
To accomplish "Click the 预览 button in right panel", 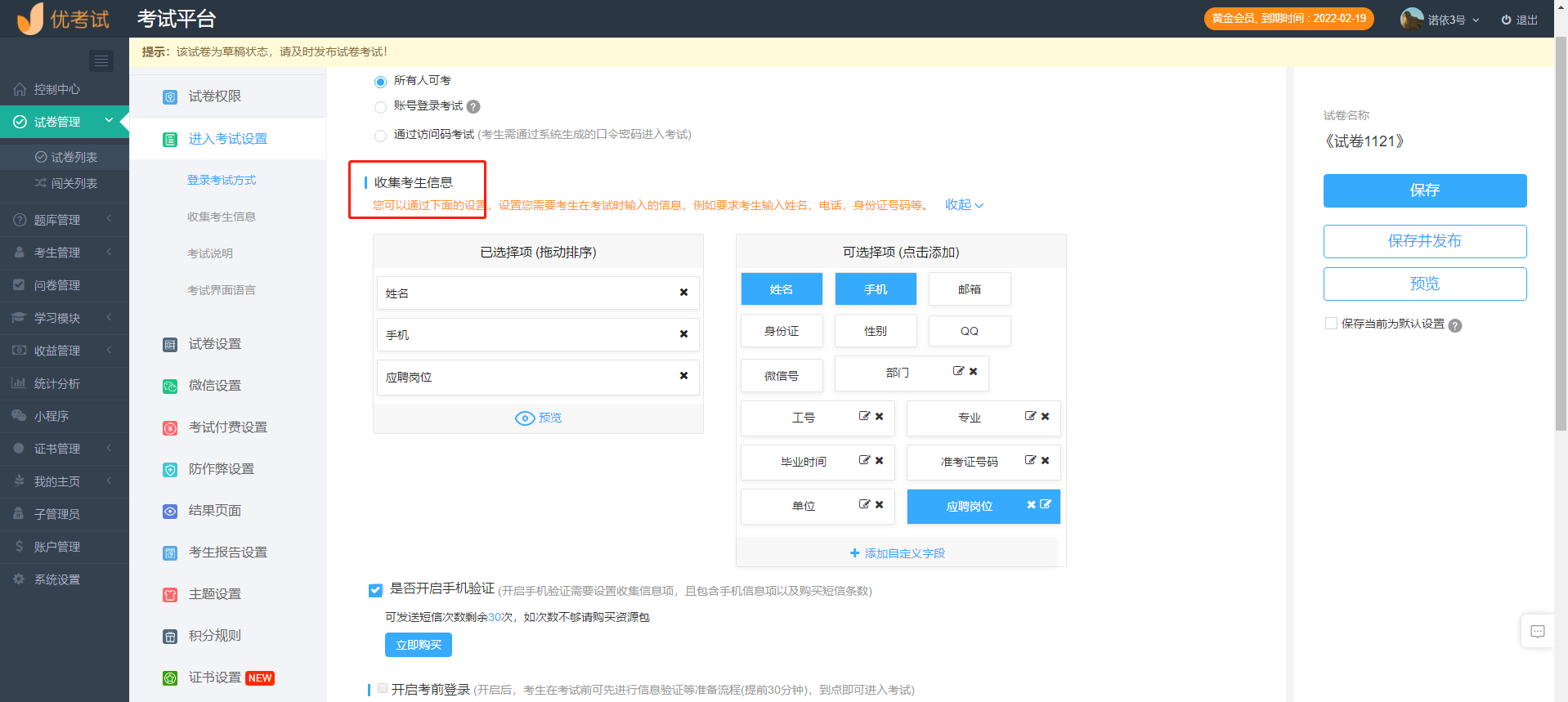I will (x=1425, y=284).
